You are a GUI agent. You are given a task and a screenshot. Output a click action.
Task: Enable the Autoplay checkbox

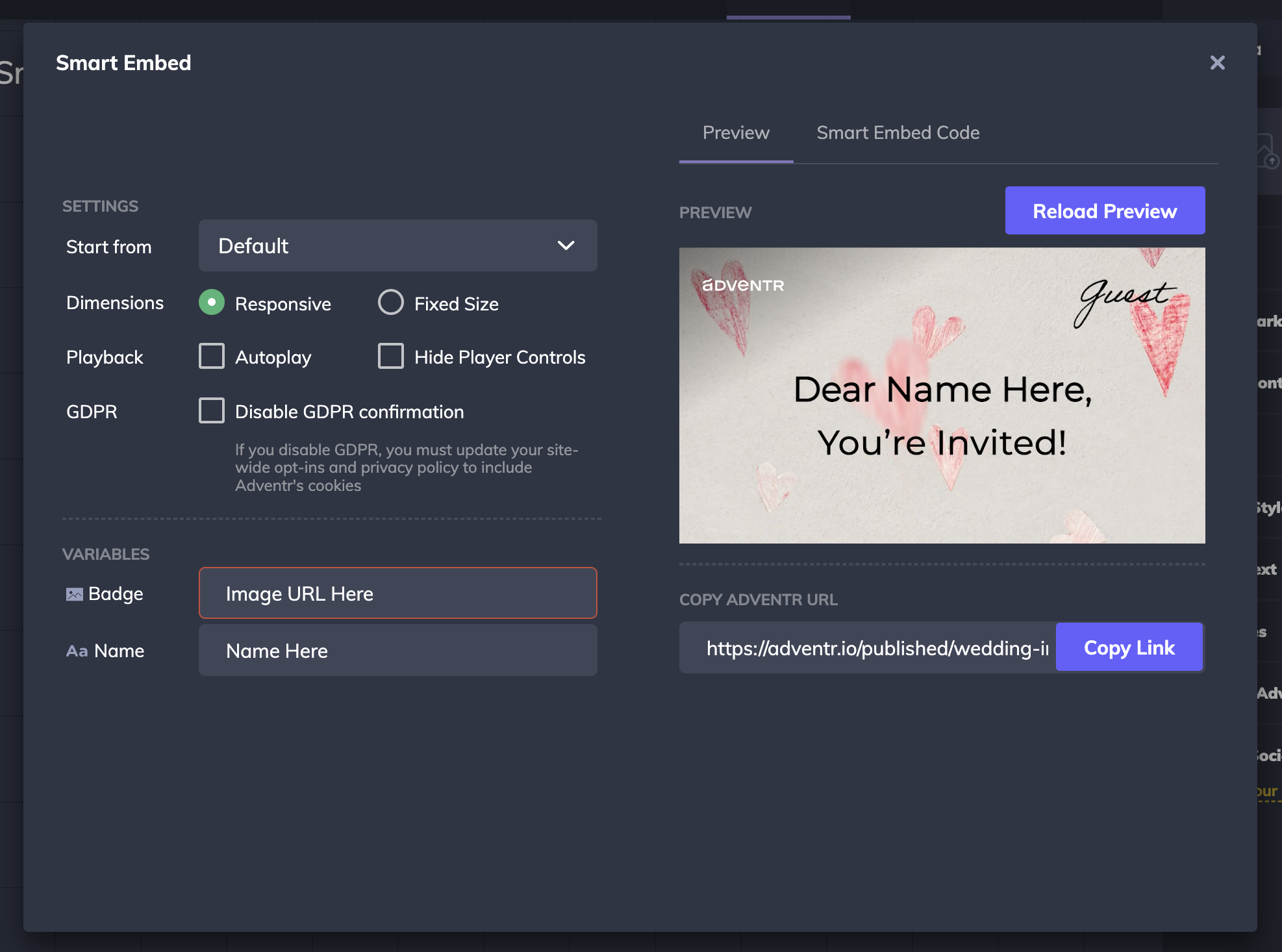[212, 357]
